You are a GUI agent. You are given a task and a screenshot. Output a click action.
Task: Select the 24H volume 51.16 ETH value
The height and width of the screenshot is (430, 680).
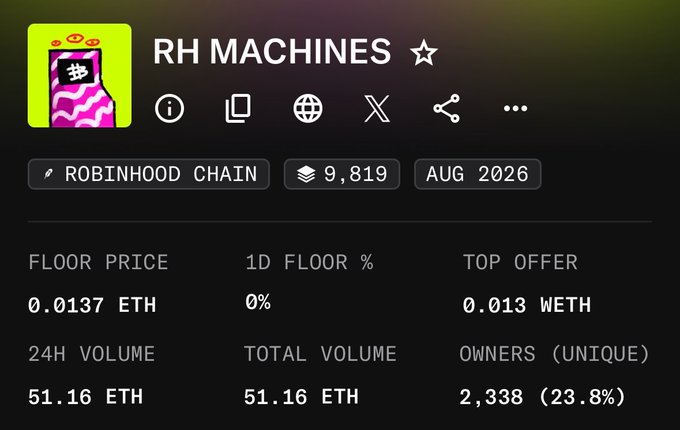pyautogui.click(x=85, y=397)
